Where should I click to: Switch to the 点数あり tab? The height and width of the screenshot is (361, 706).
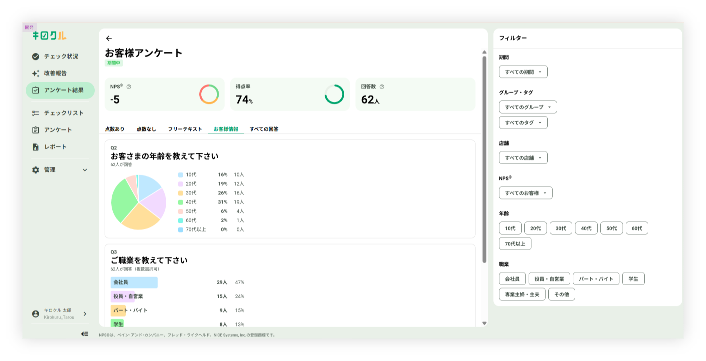115,129
